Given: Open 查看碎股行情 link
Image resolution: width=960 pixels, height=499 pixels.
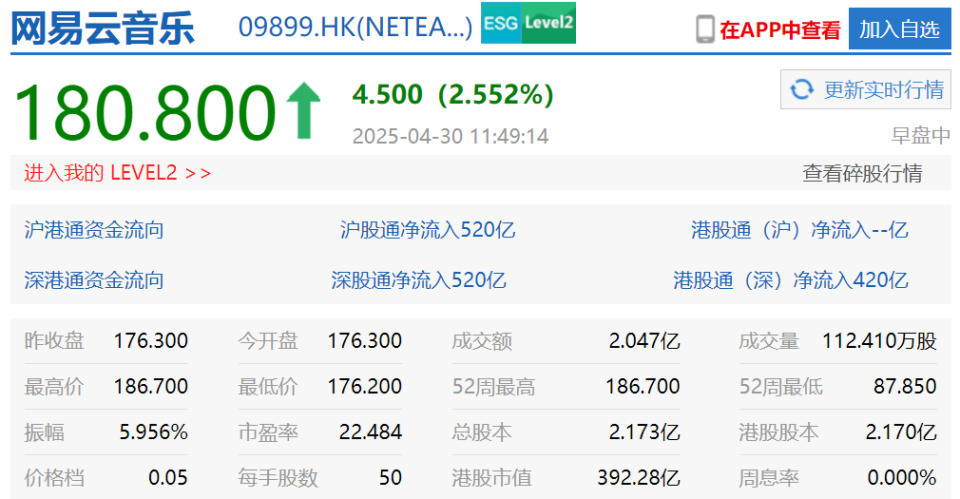Looking at the screenshot, I should tap(862, 173).
